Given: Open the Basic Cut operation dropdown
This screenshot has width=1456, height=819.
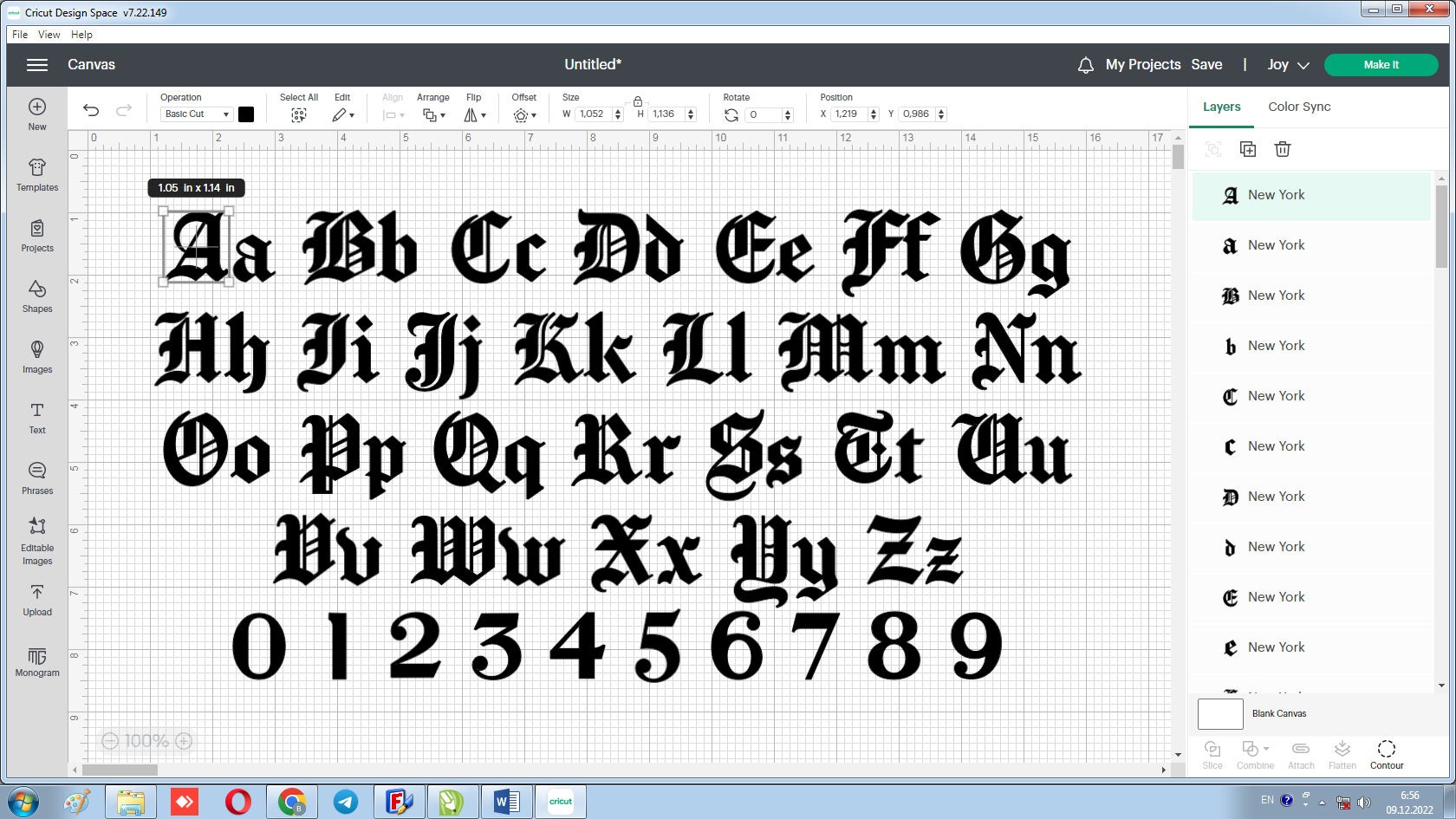Looking at the screenshot, I should pyautogui.click(x=195, y=114).
